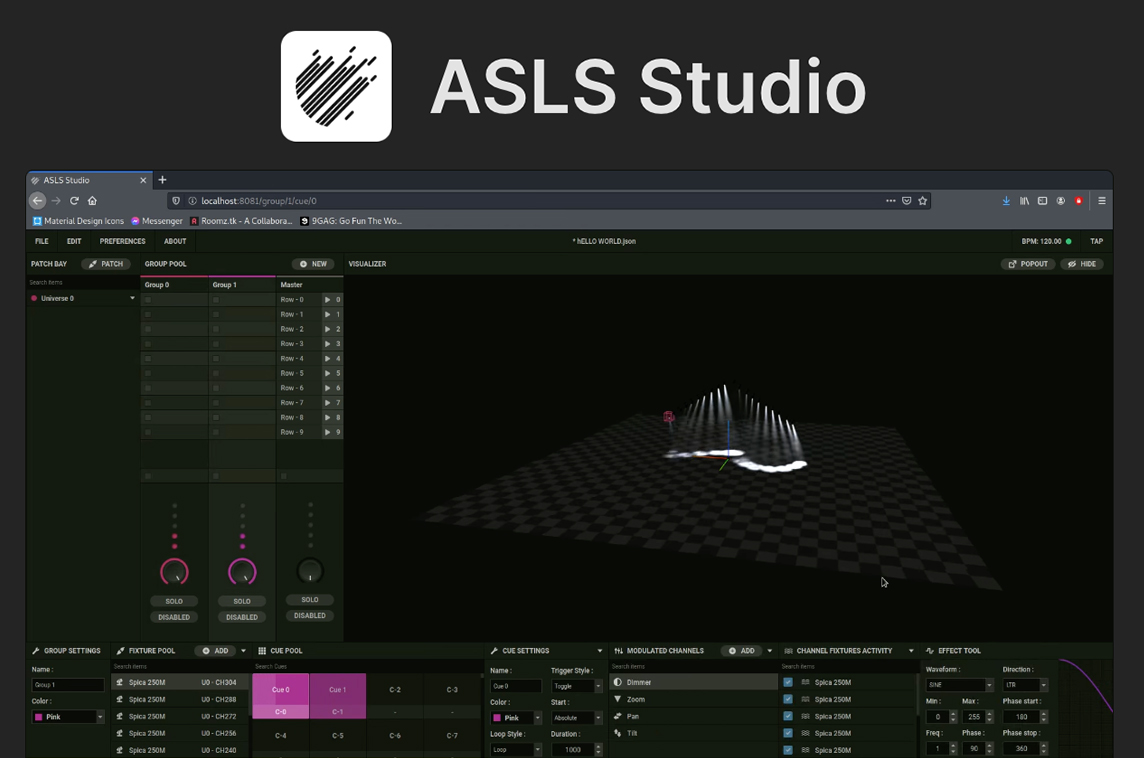The image size is (1144, 758).
Task: Open Cue Settings panel dropdown arrow
Action: [600, 651]
